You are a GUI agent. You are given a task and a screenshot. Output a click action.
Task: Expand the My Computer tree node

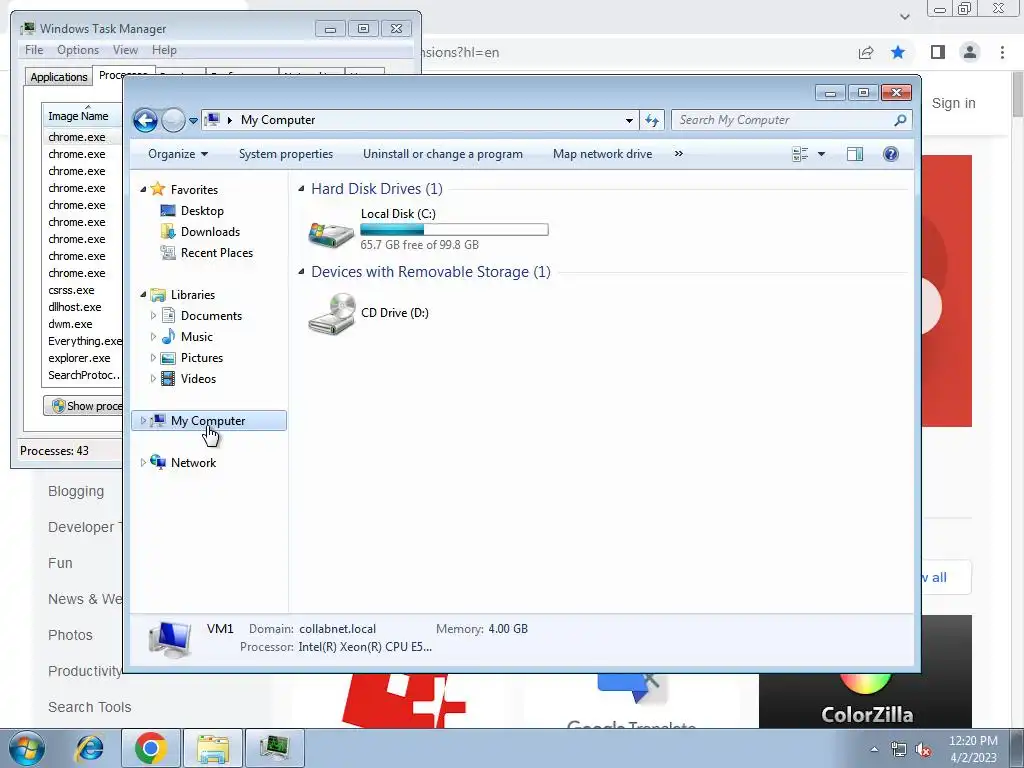143,421
